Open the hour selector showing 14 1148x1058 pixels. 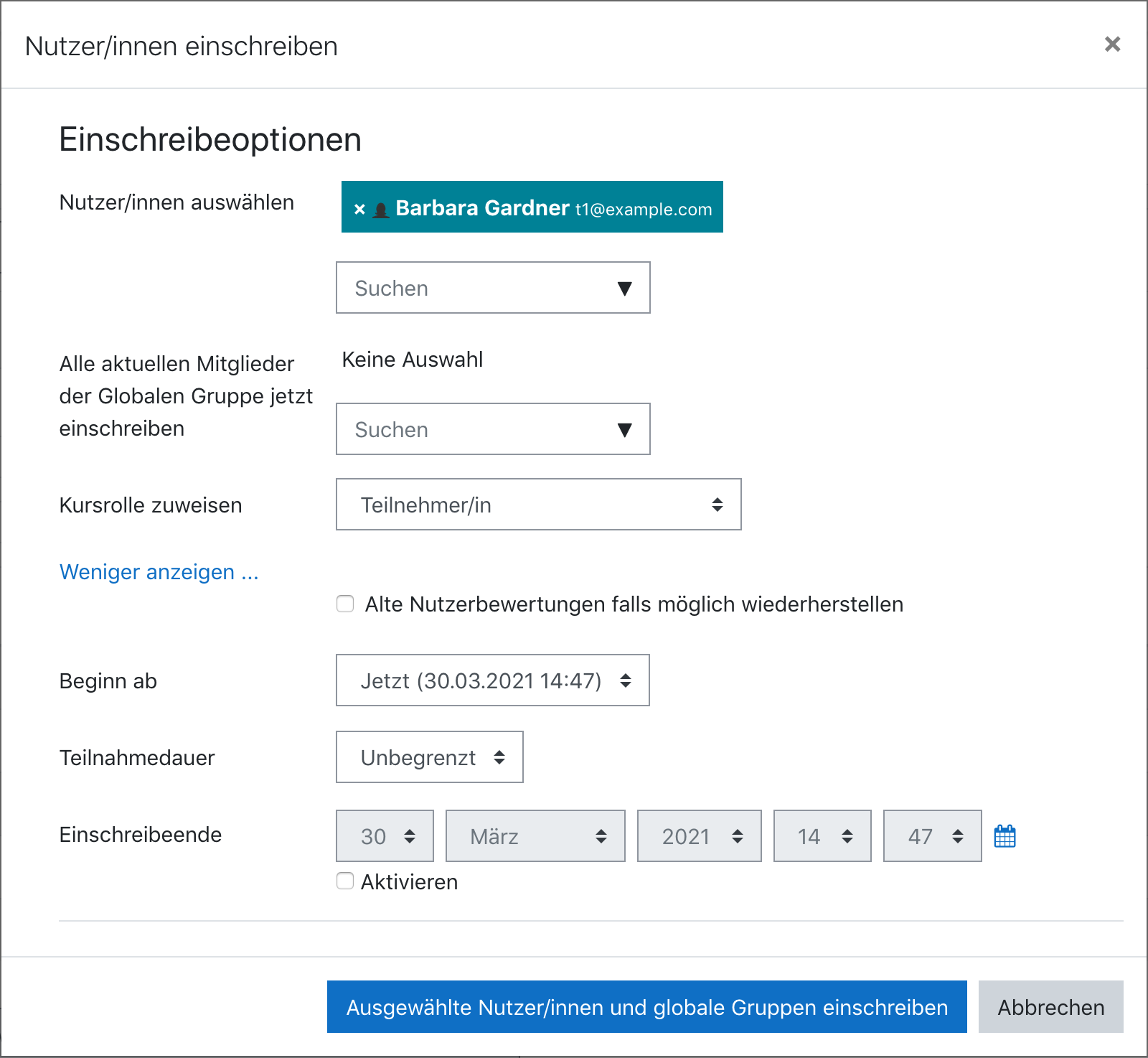(x=822, y=836)
